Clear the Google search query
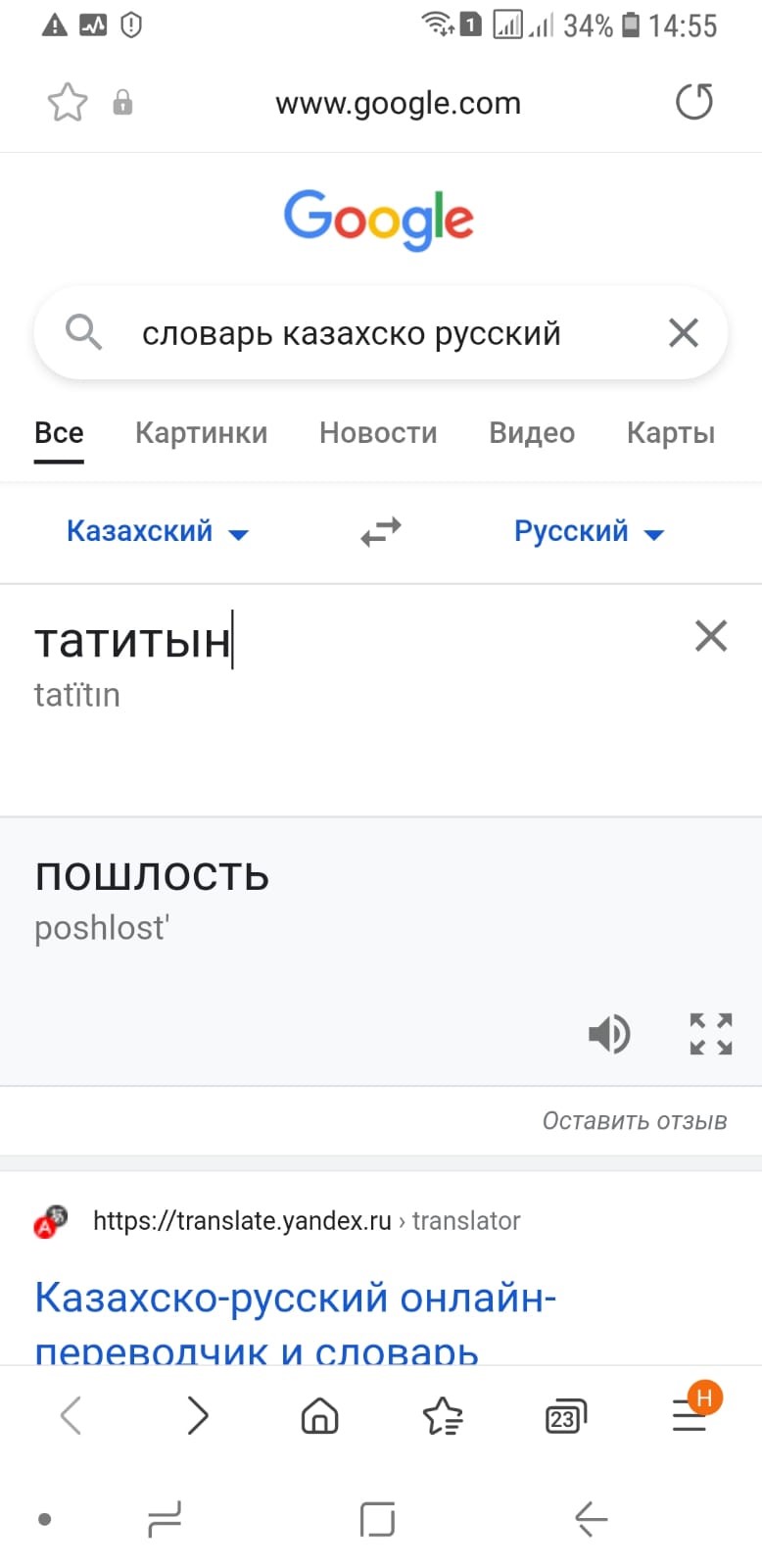Screen dimensions: 762x1568 click(683, 333)
